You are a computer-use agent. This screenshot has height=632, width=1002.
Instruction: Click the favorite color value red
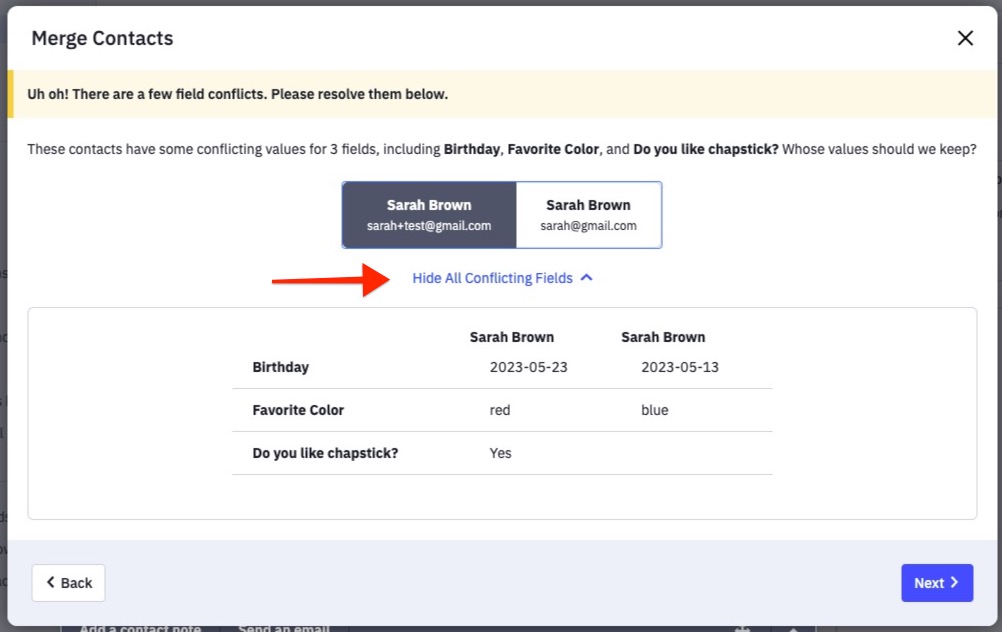[500, 410]
